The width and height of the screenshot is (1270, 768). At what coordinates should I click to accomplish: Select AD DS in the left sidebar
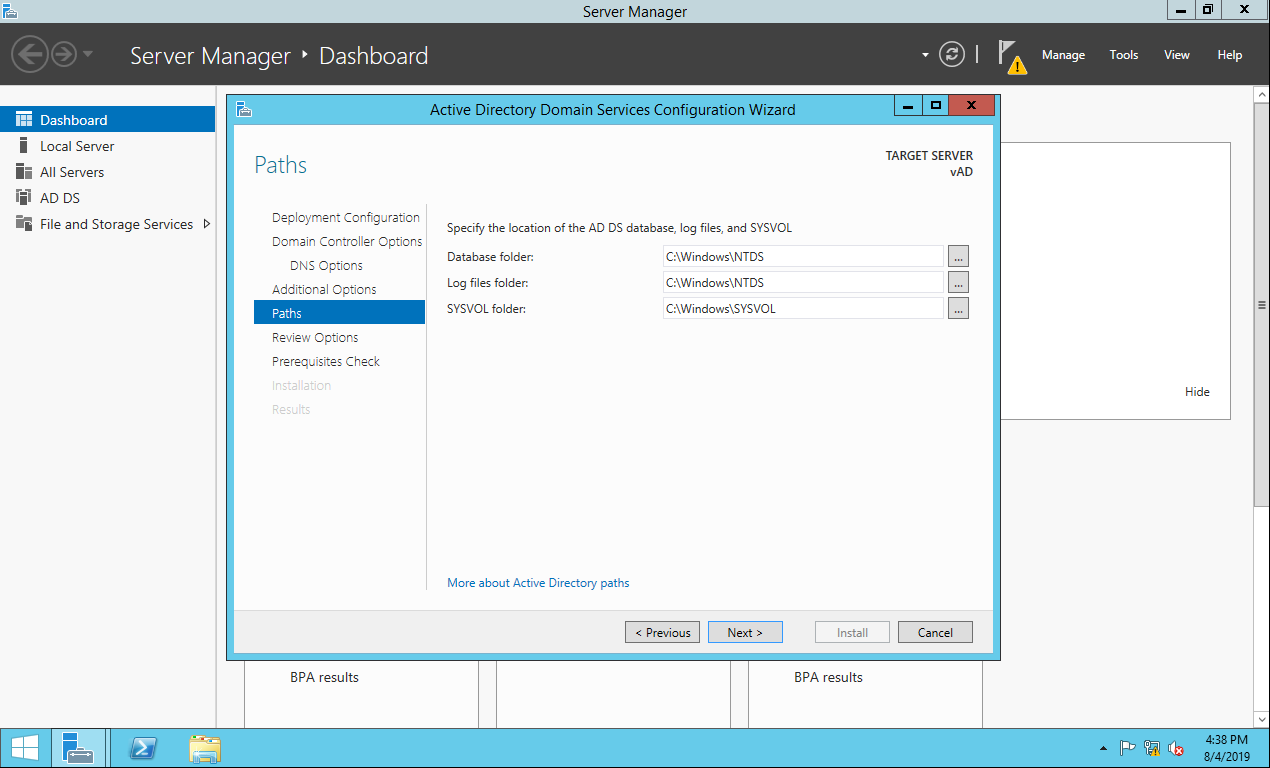tap(60, 198)
